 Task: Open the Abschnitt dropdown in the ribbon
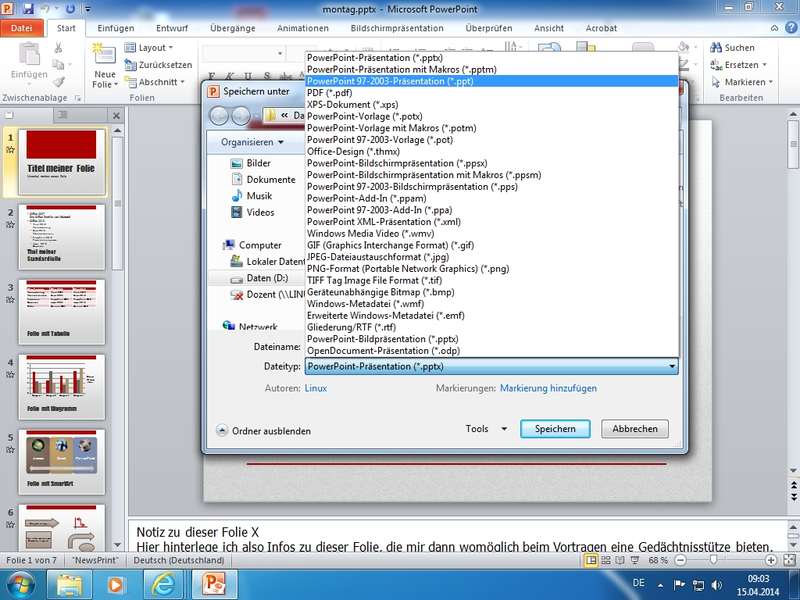tap(155, 82)
